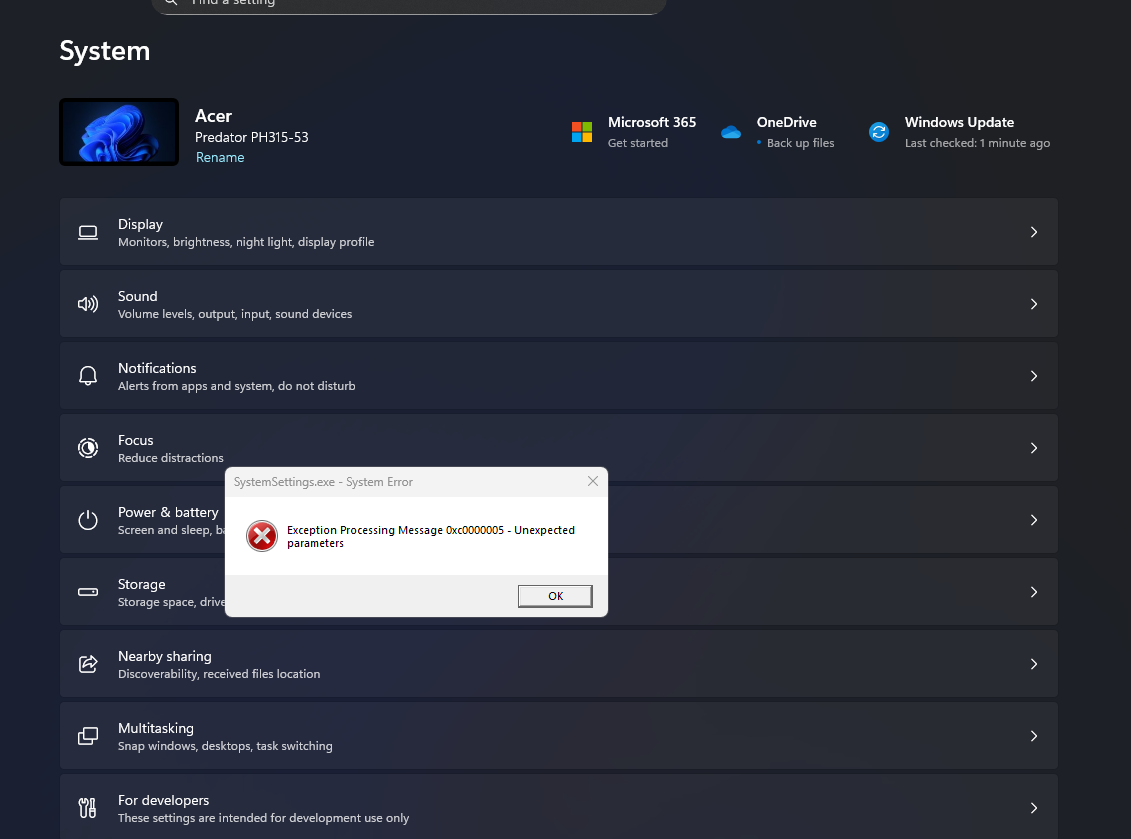Click the 'SystemSettings.exe - System Error' title
The image size is (1131, 839).
323,482
